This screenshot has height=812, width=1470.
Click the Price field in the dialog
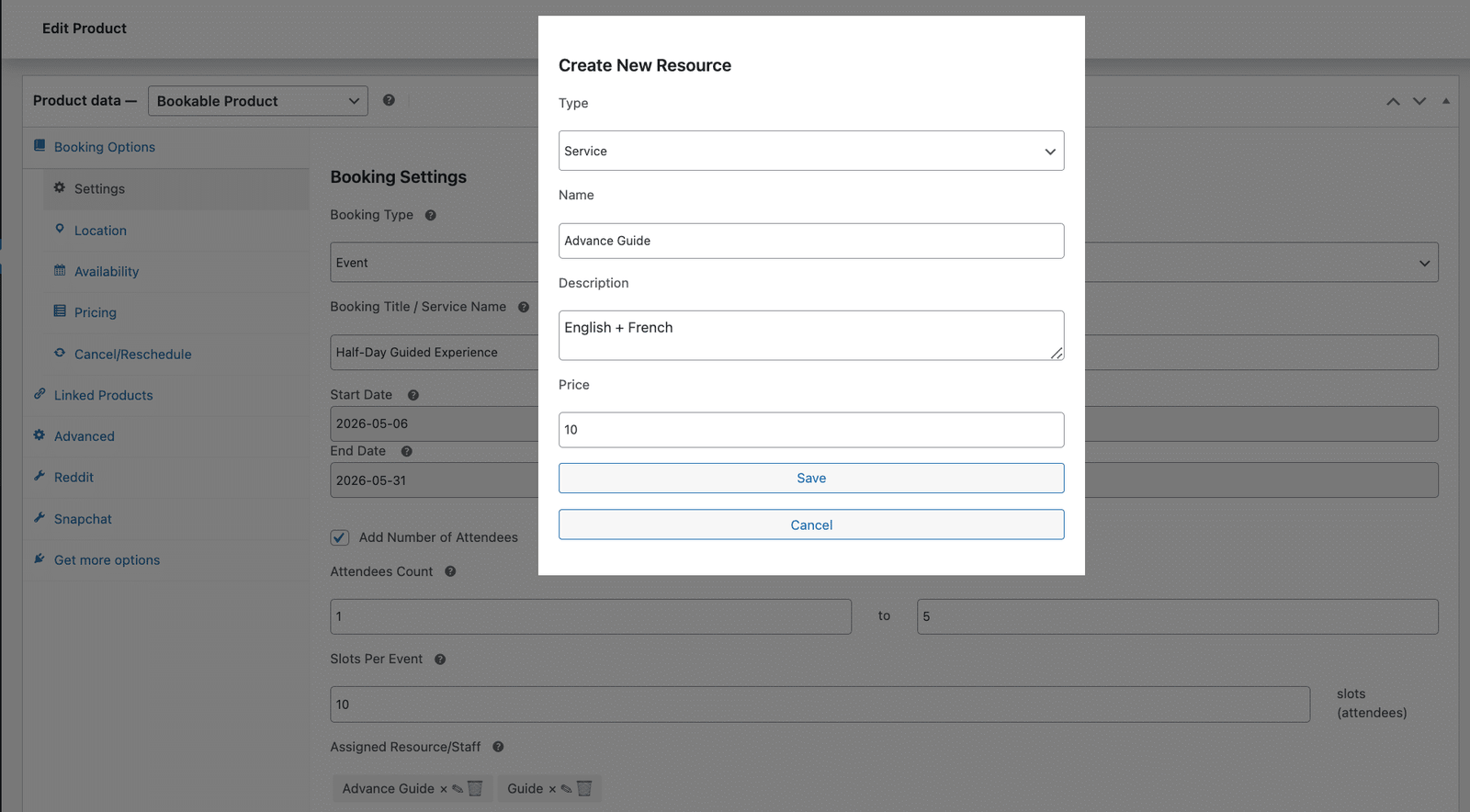[811, 430]
